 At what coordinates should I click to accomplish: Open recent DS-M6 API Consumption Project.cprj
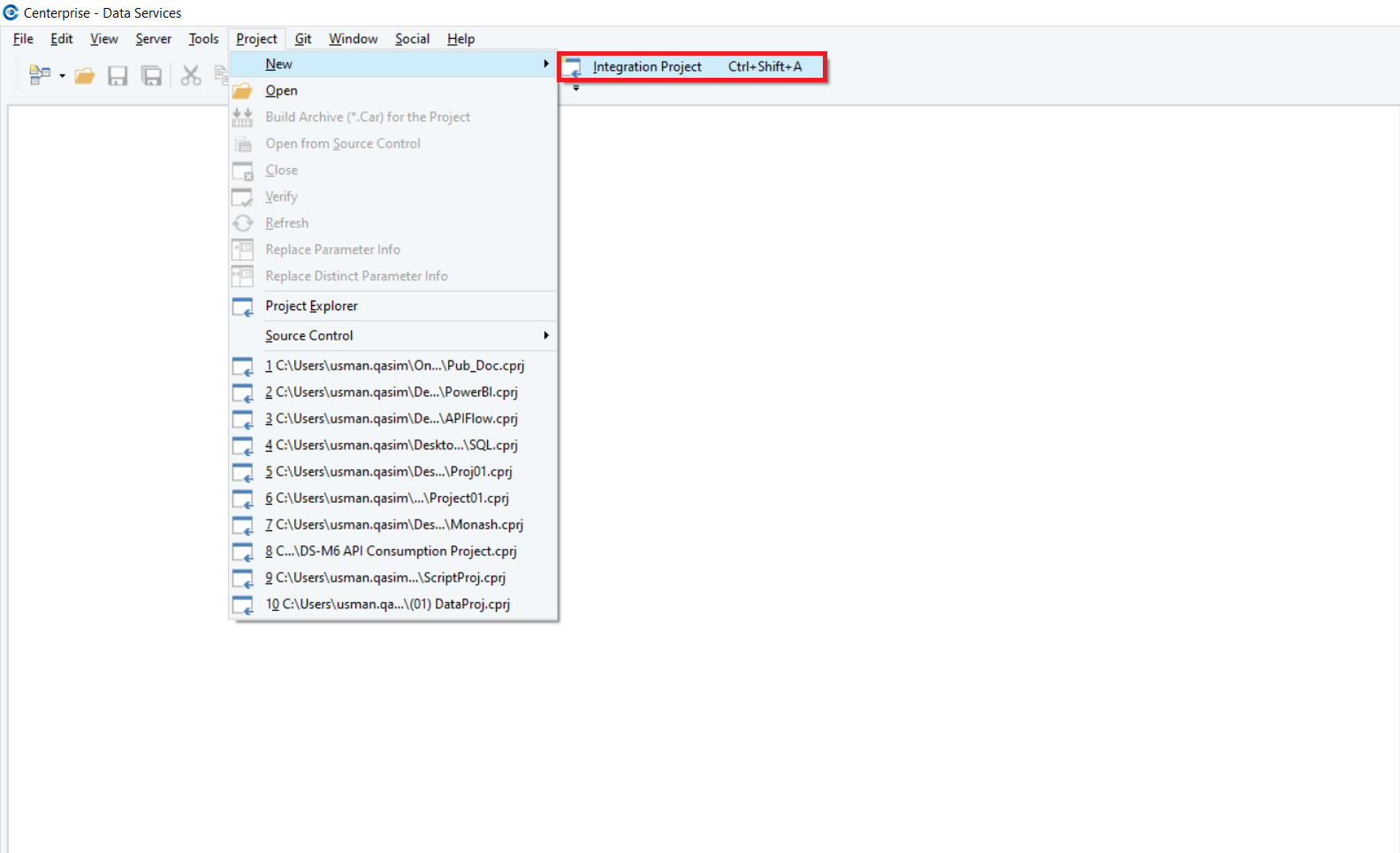pyautogui.click(x=393, y=552)
